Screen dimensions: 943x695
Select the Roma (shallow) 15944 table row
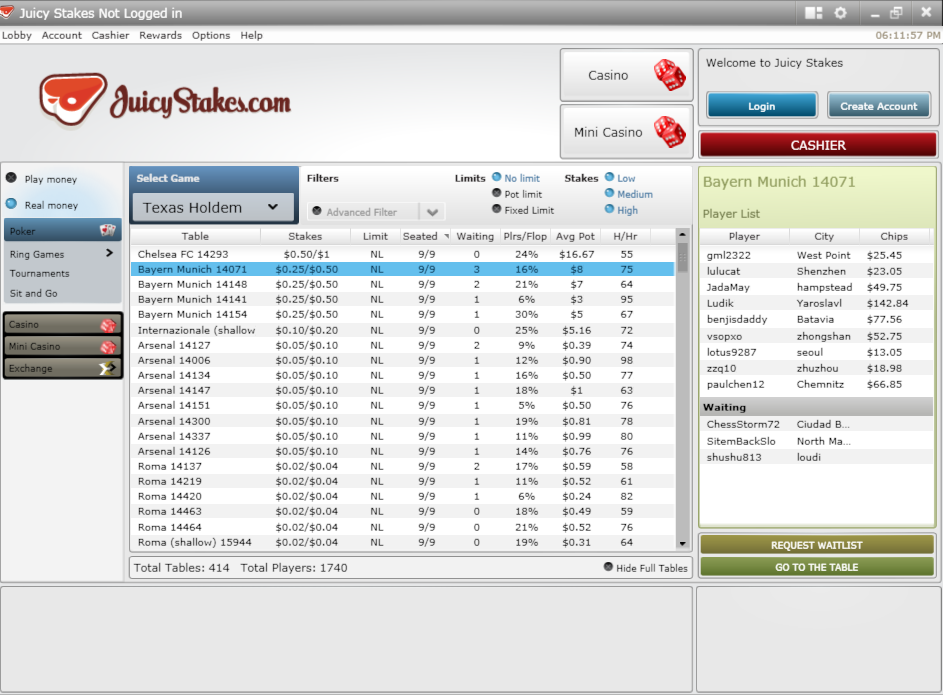pyautogui.click(x=402, y=542)
